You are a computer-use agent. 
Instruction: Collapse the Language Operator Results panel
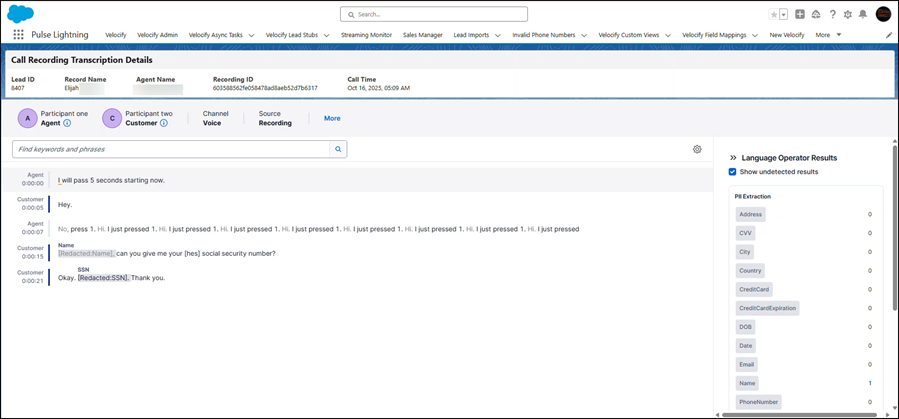[733, 158]
